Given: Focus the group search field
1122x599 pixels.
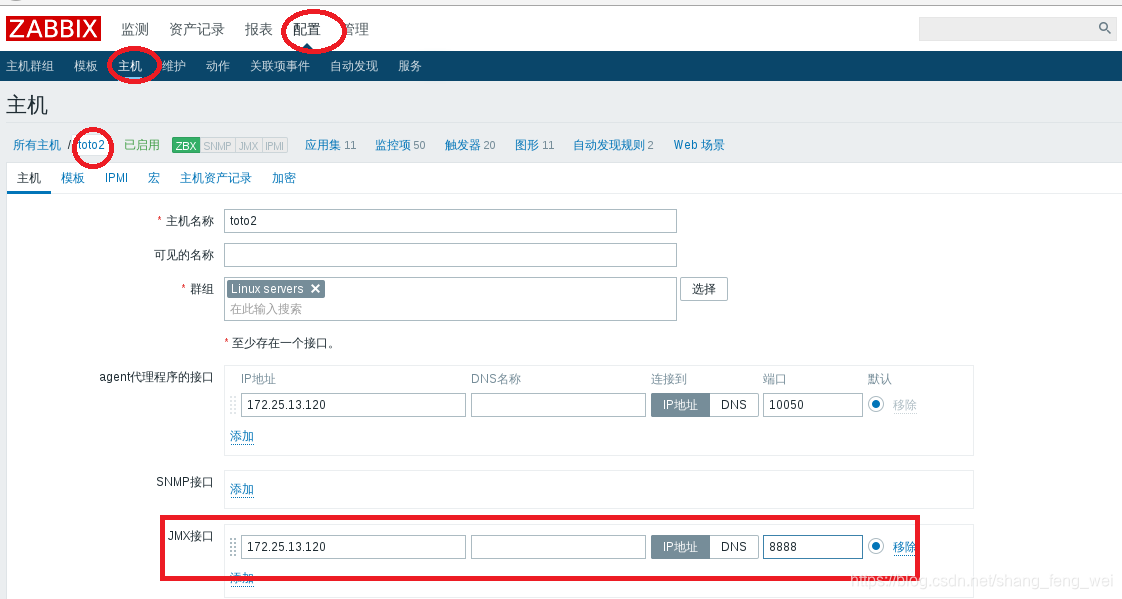Looking at the screenshot, I should coord(450,299).
